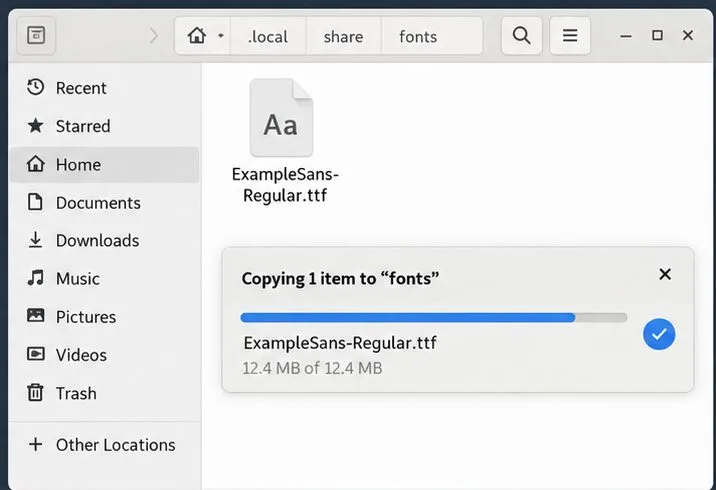This screenshot has width=716, height=490.
Task: Open Other Locations in the sidebar
Action: (105, 445)
